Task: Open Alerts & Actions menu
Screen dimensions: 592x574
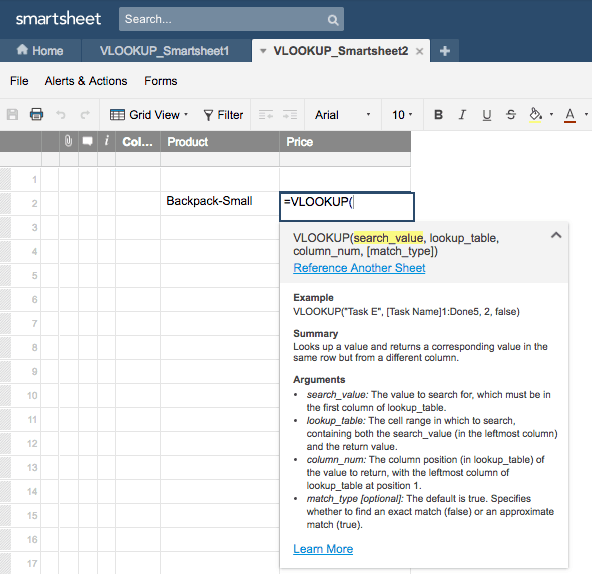Action: point(86,81)
